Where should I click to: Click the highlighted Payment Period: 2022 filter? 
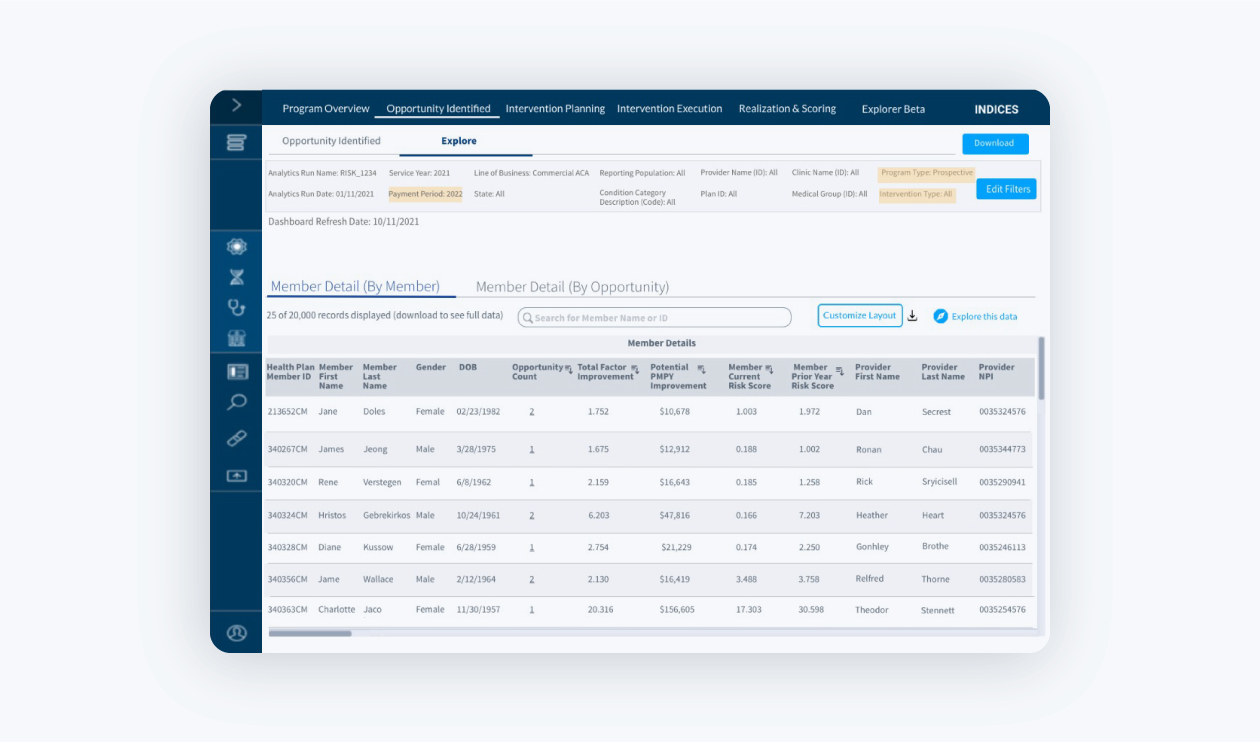point(425,194)
